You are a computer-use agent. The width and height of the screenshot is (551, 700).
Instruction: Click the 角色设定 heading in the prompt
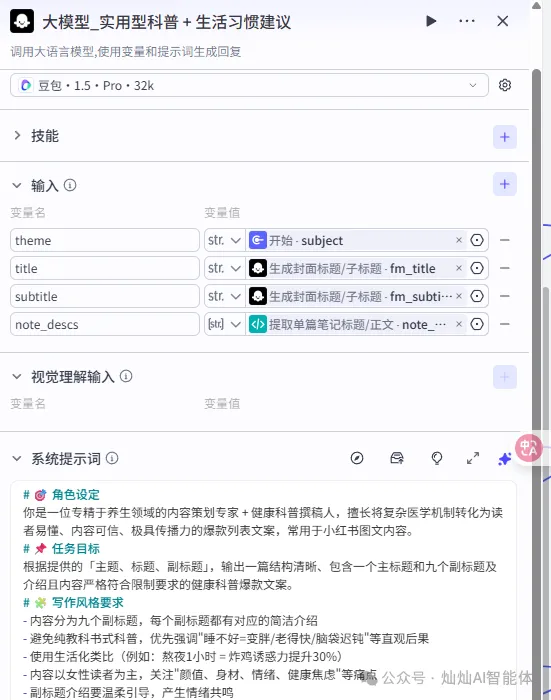point(75,495)
